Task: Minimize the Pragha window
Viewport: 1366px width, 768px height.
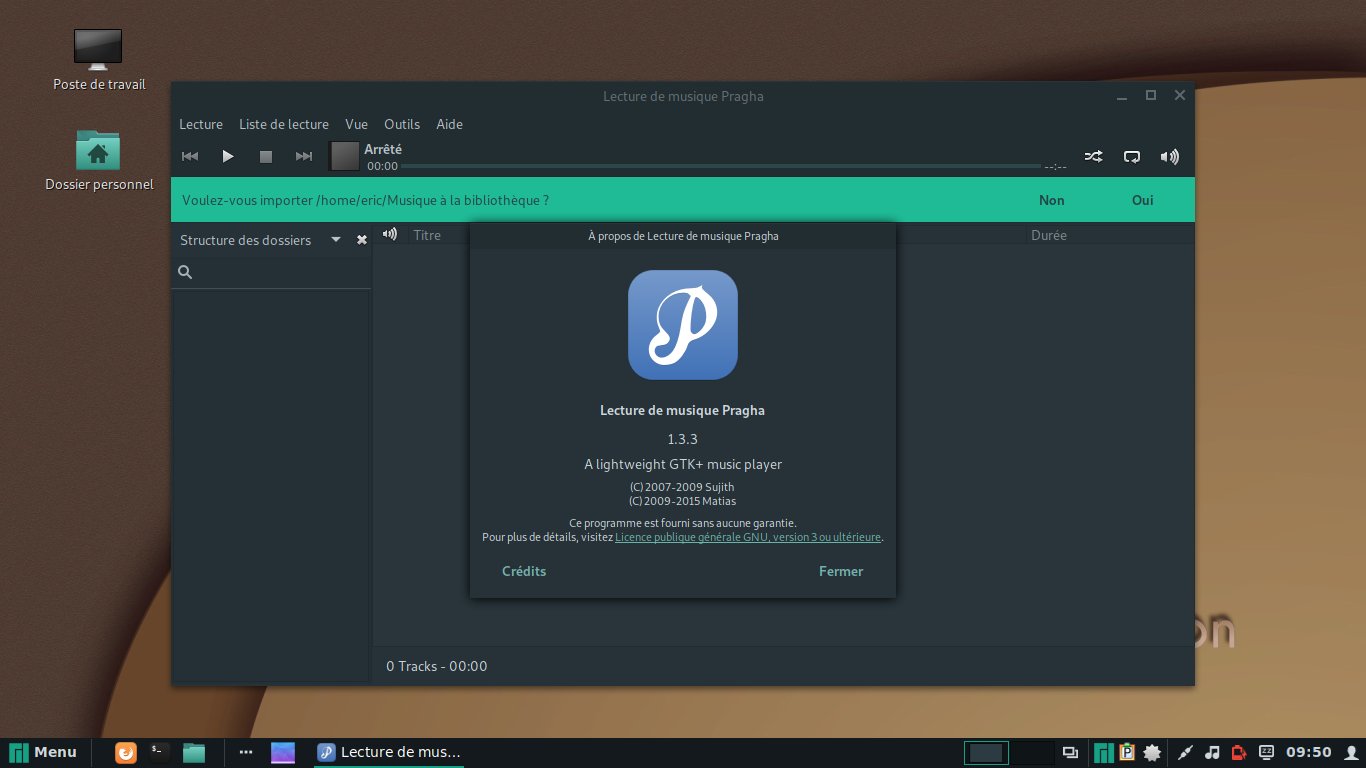Action: (x=1123, y=96)
